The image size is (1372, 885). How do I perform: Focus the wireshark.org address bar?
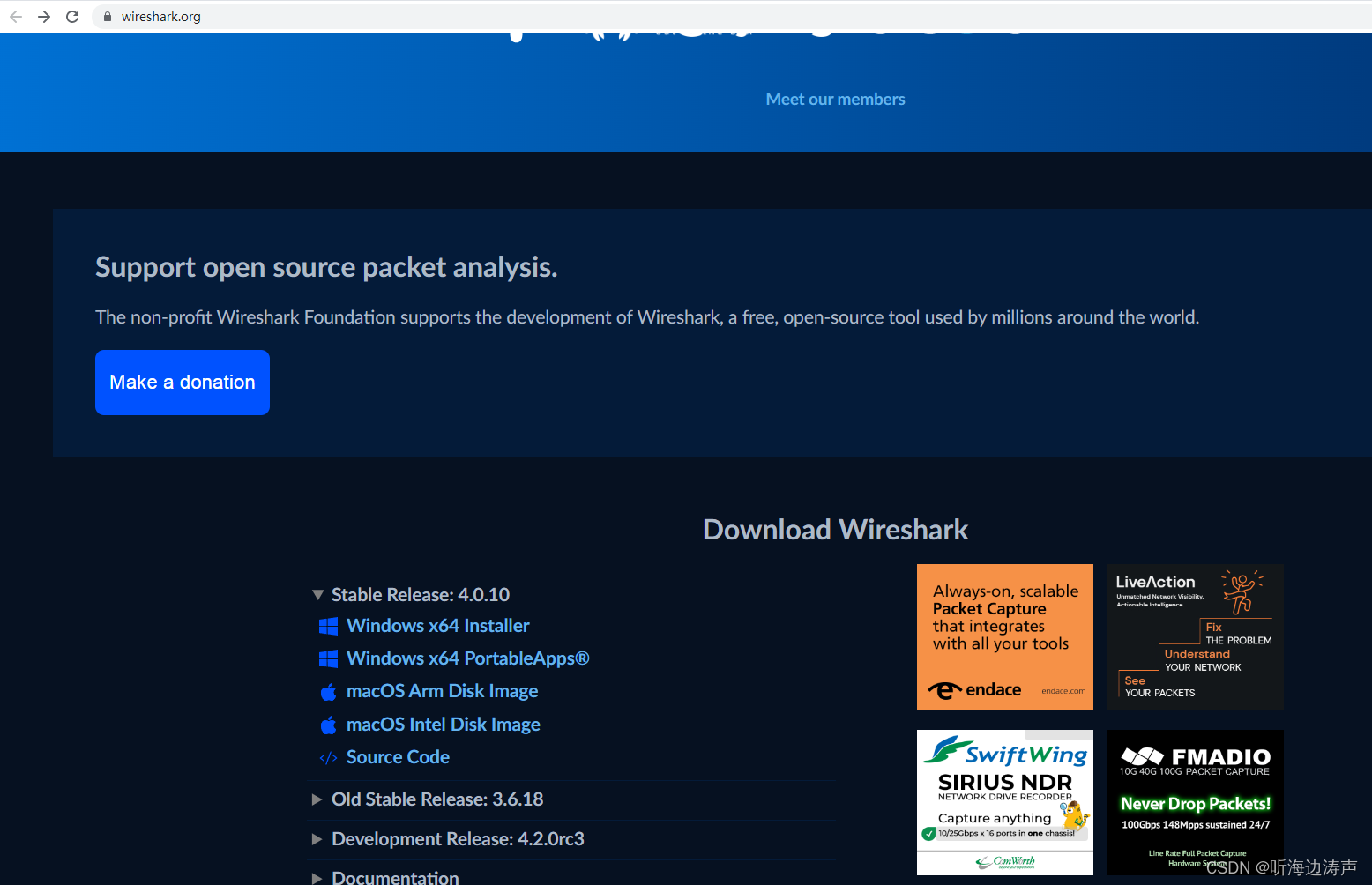[x=732, y=17]
